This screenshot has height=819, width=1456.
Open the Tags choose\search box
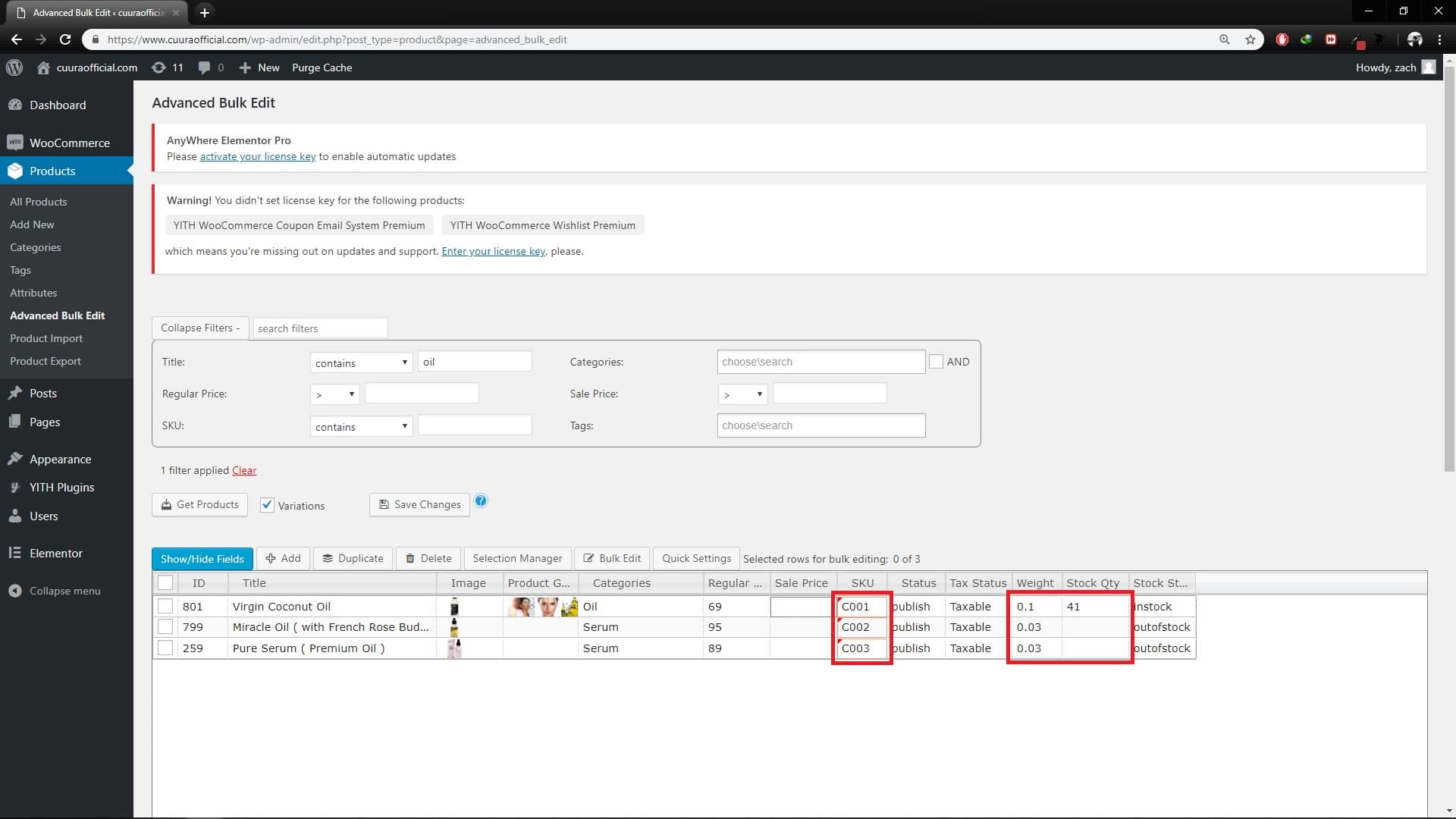[x=821, y=425]
